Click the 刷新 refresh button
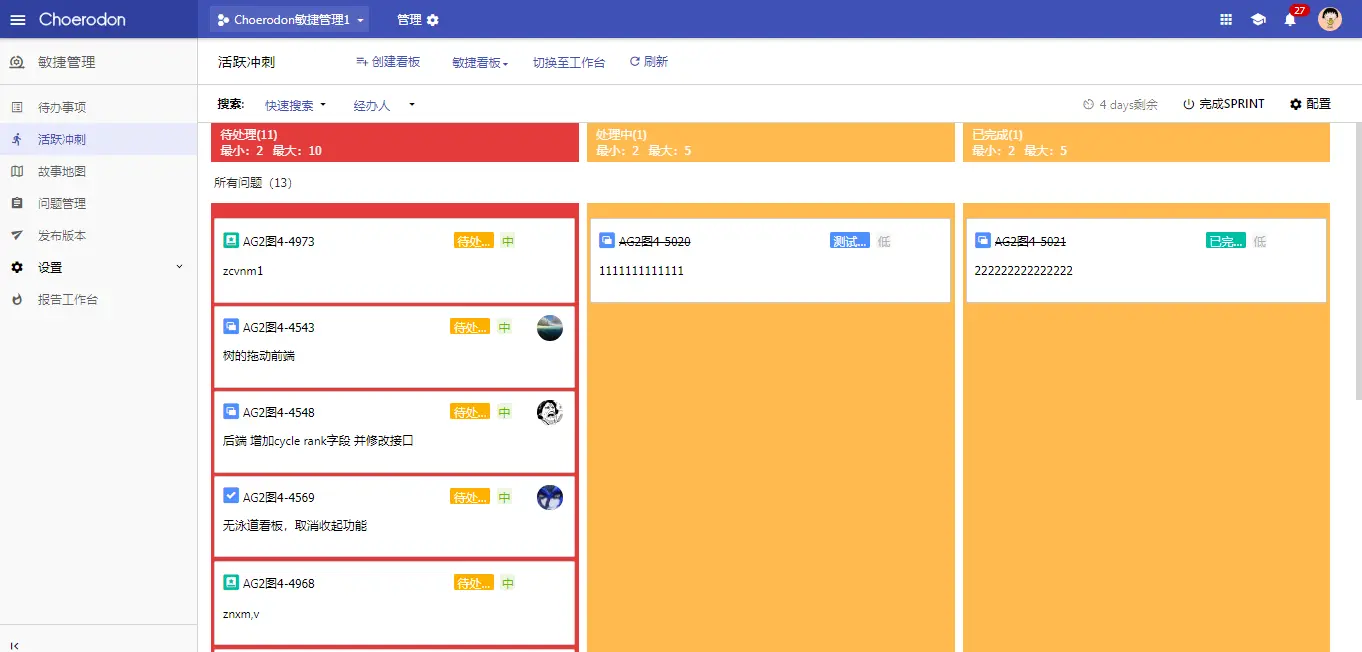 pyautogui.click(x=648, y=62)
